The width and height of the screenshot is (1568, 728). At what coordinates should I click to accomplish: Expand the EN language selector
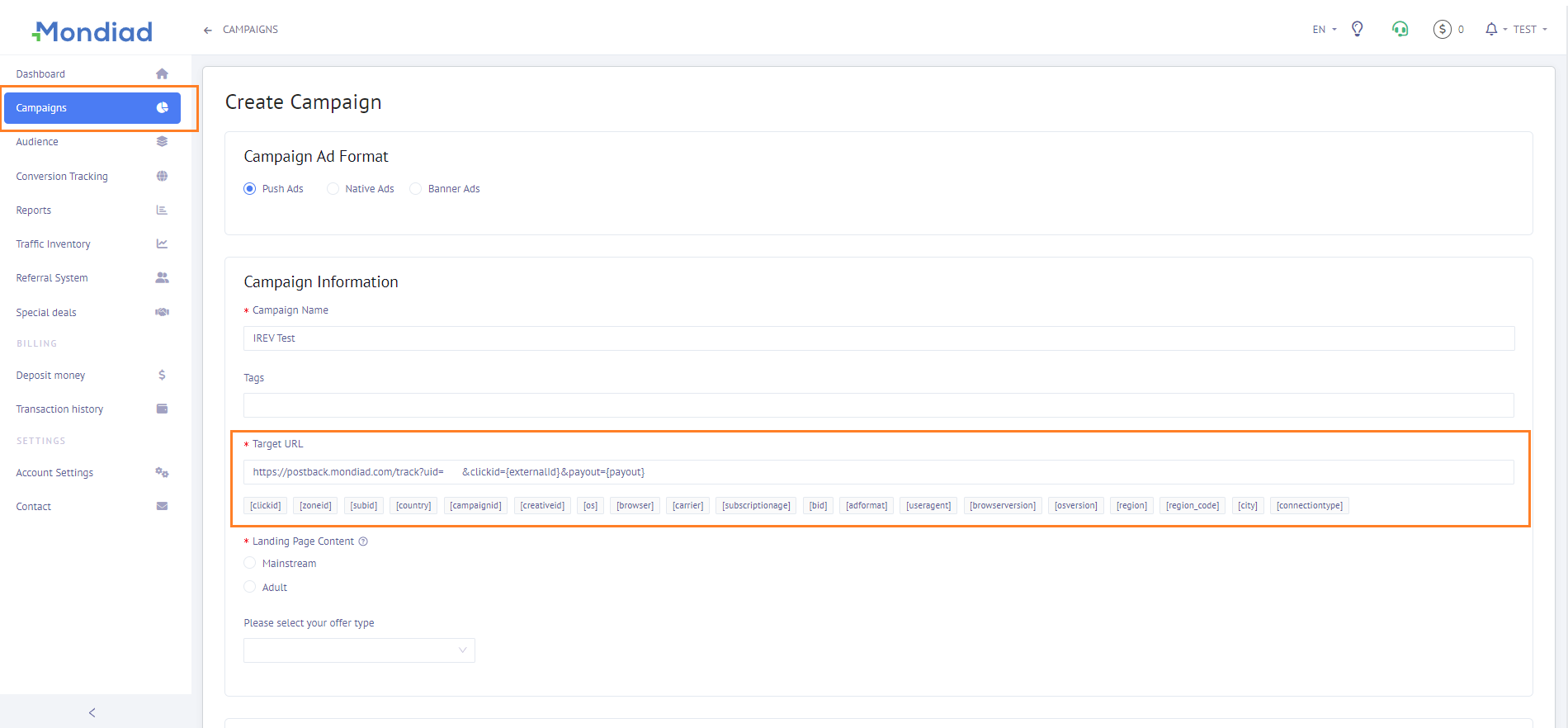coord(1324,30)
